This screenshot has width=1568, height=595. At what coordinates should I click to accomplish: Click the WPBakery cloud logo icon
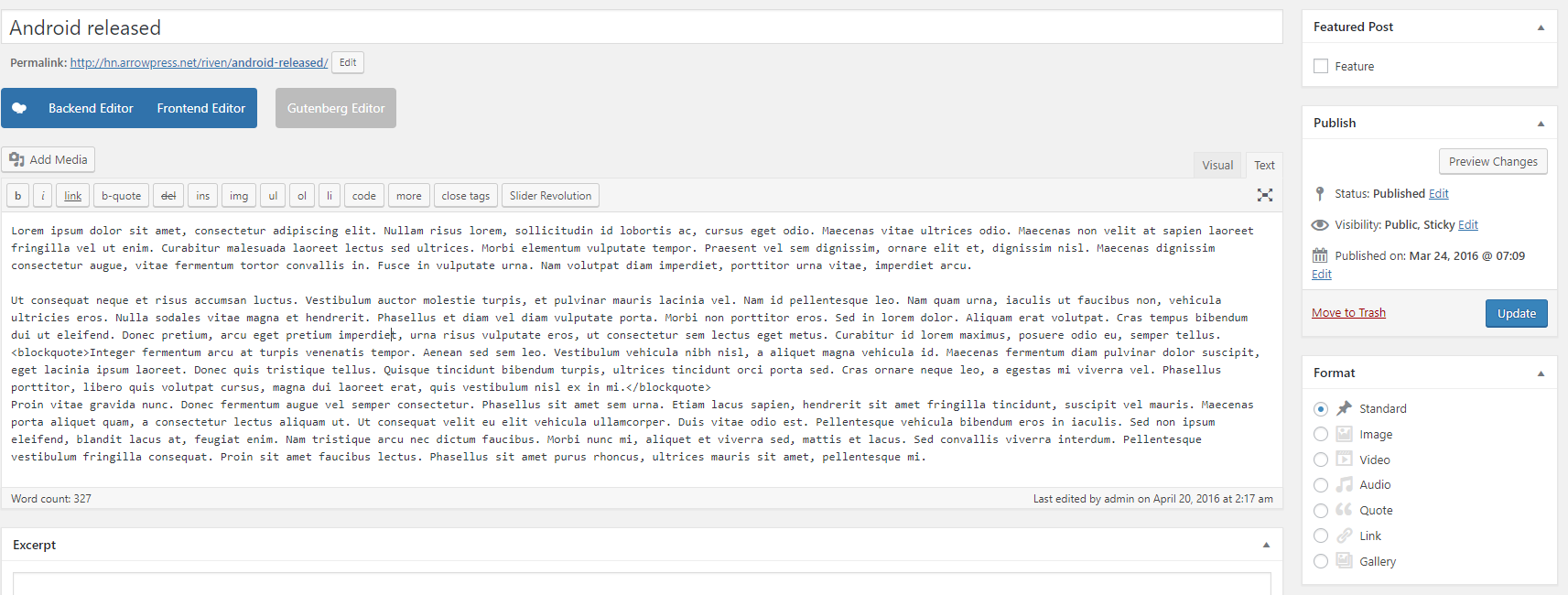[19, 108]
